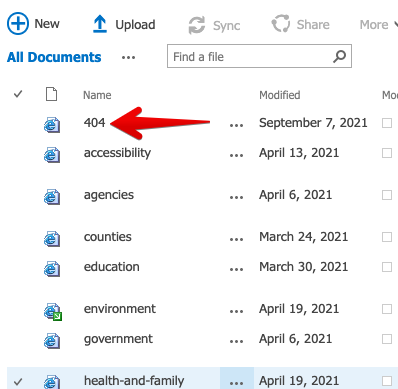Click the Sync arrows icon
The height and width of the screenshot is (389, 398).
197,25
